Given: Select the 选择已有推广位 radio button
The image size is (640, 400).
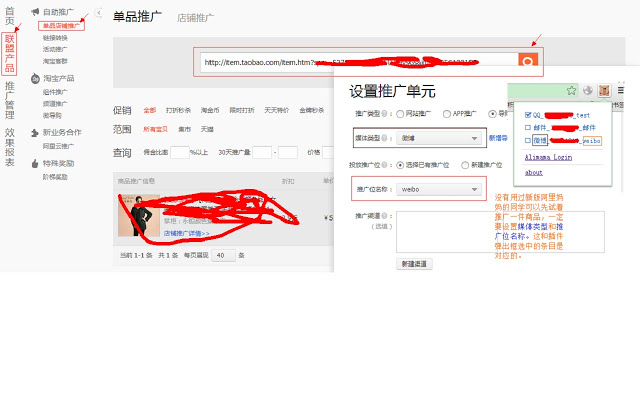Looking at the screenshot, I should coord(400,165).
